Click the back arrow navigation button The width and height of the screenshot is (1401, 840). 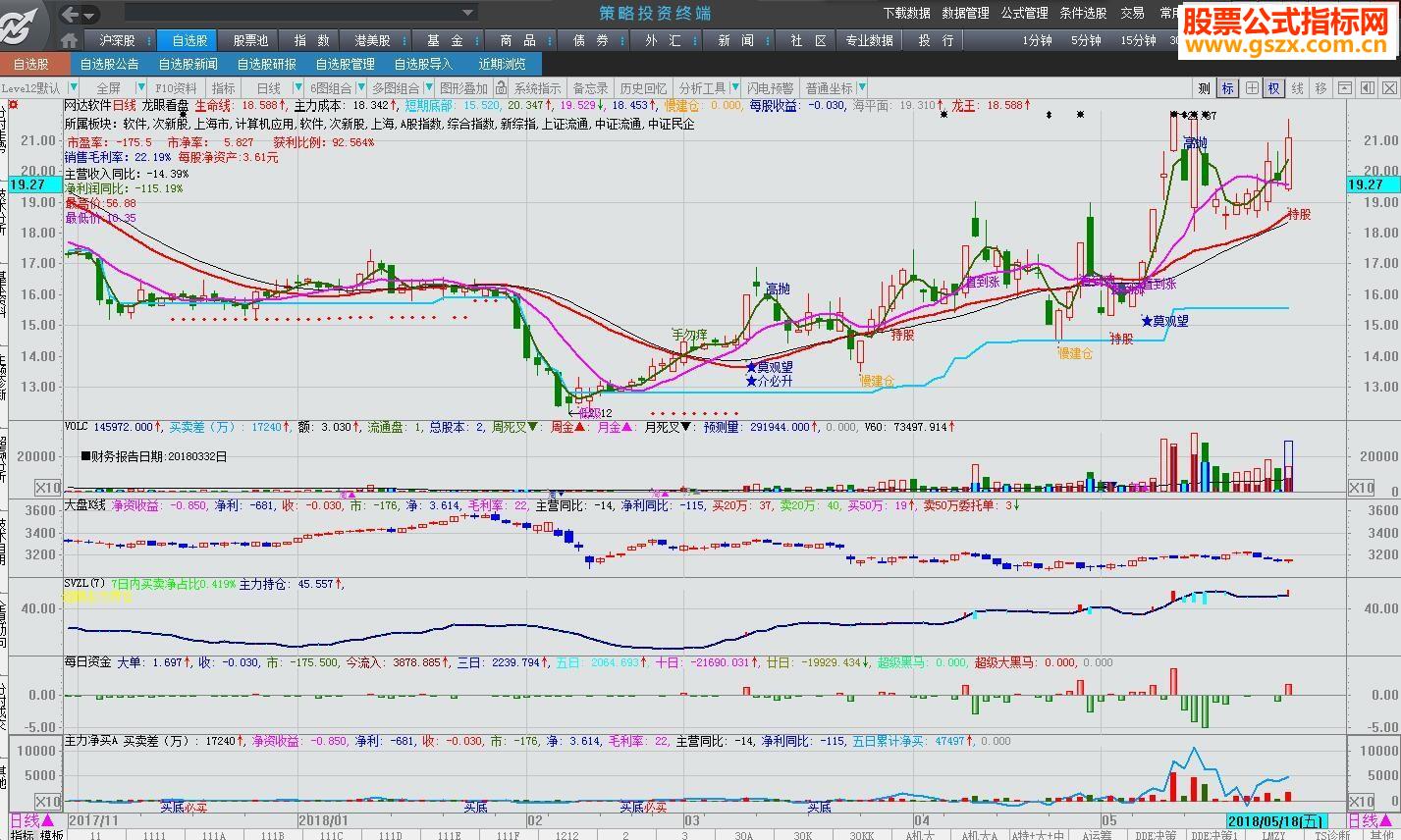(x=71, y=15)
